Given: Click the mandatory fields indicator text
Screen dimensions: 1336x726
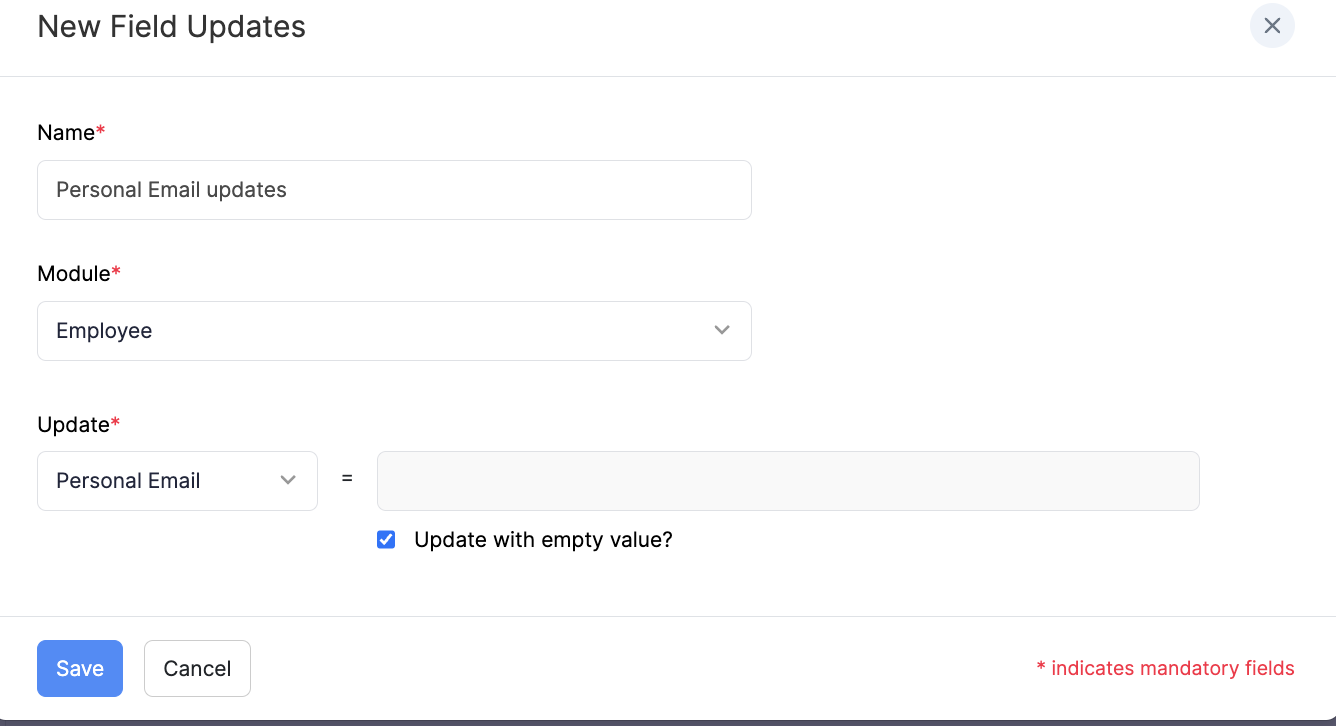Looking at the screenshot, I should coord(1164,668).
